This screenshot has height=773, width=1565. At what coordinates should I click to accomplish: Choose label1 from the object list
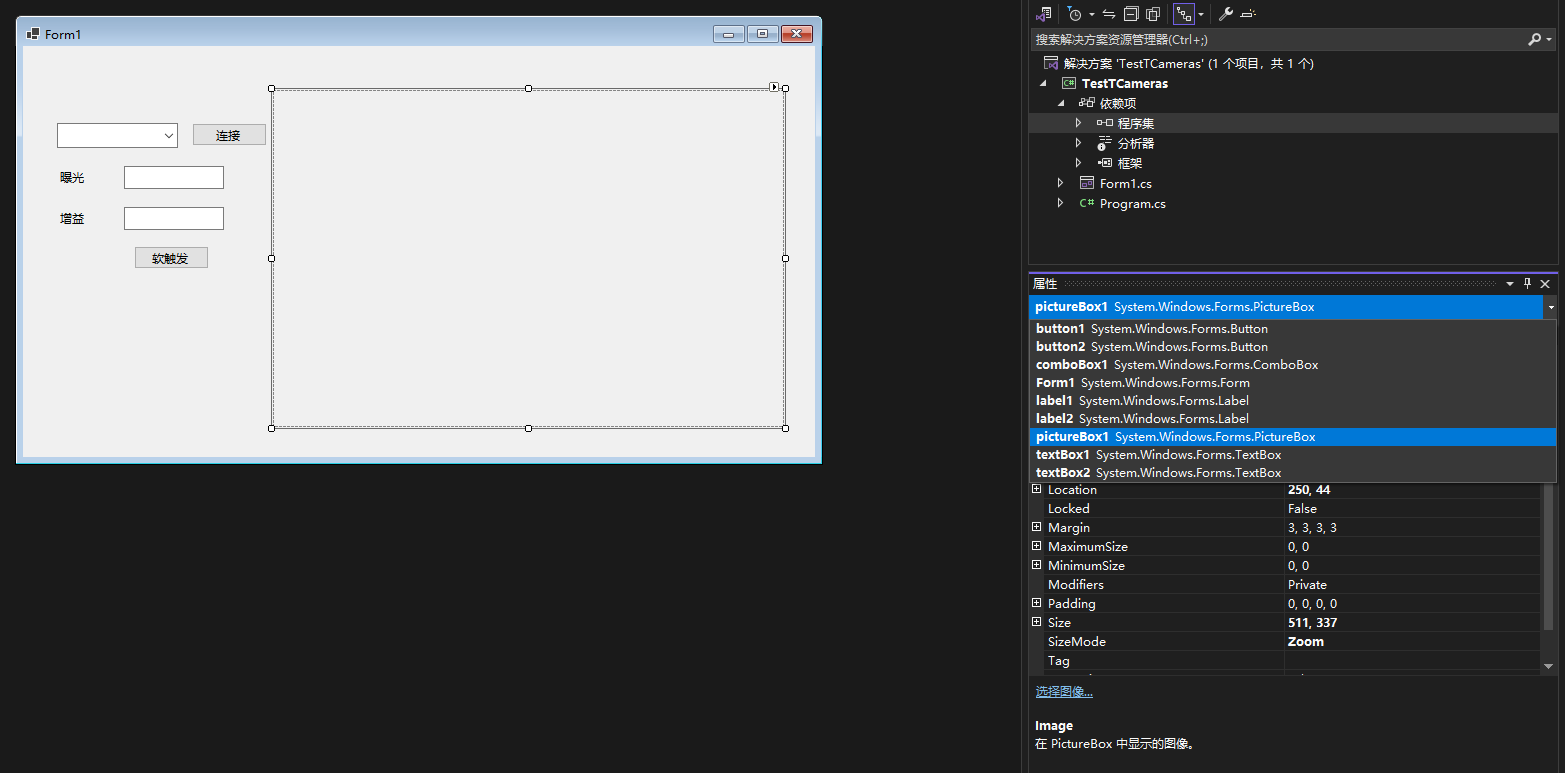click(x=1292, y=401)
